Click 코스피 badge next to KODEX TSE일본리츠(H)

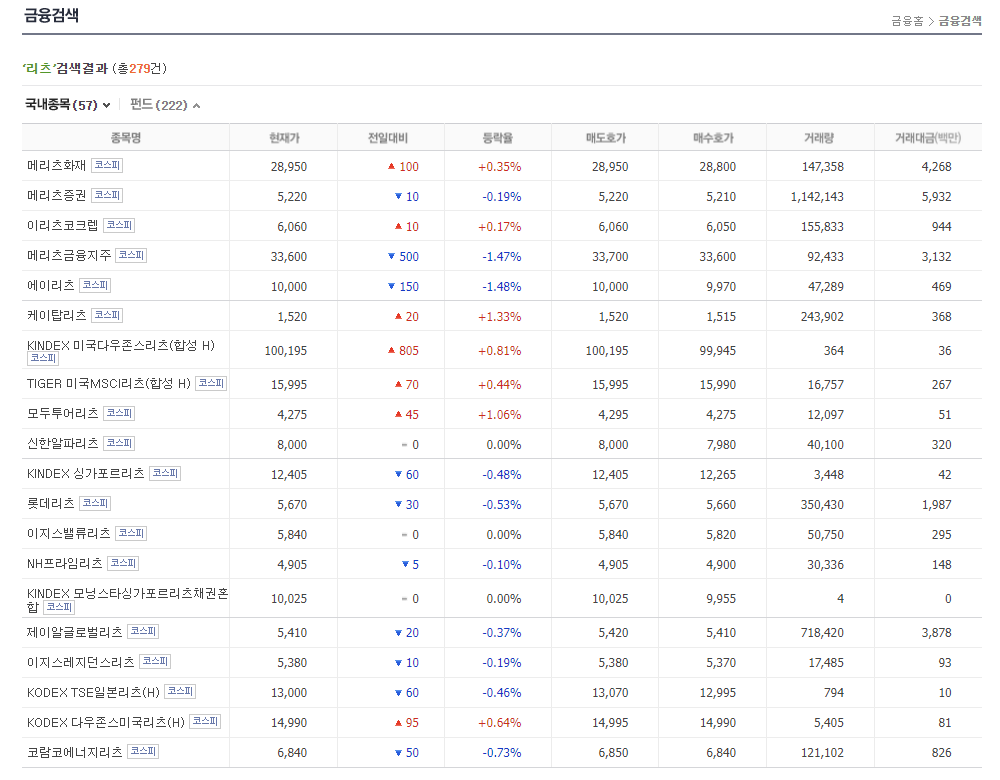pos(180,691)
